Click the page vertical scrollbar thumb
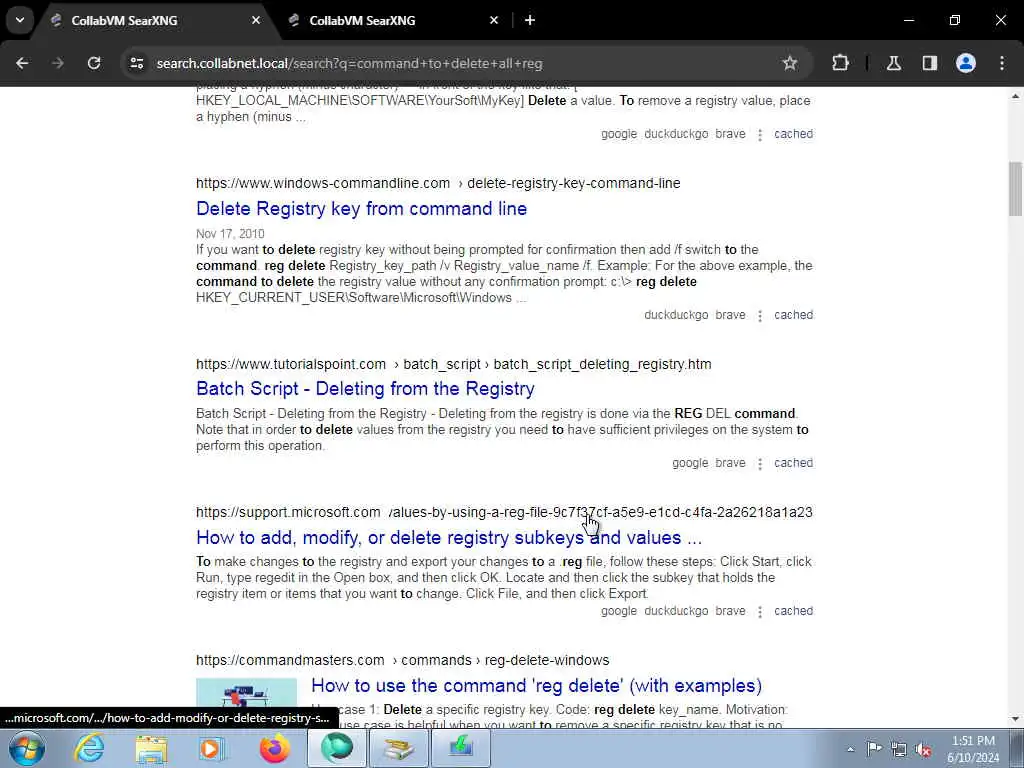Image resolution: width=1024 pixels, height=768 pixels. 1016,188
